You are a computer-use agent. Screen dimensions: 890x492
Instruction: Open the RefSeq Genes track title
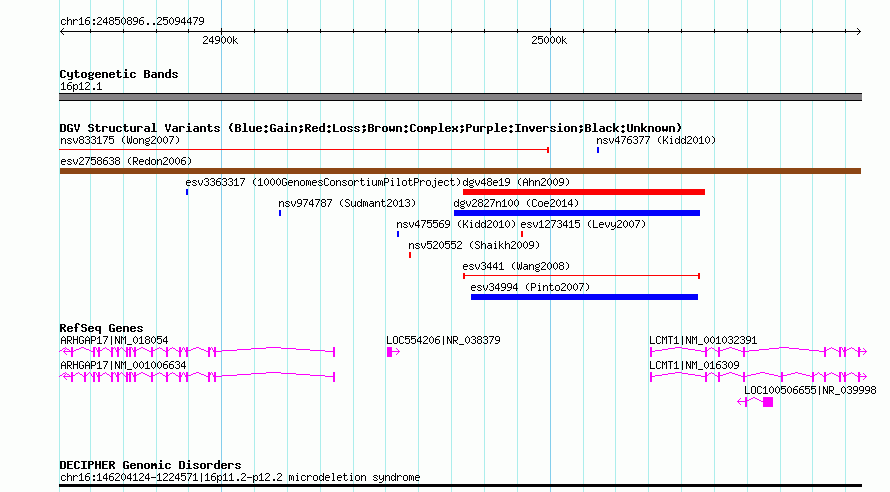101,328
